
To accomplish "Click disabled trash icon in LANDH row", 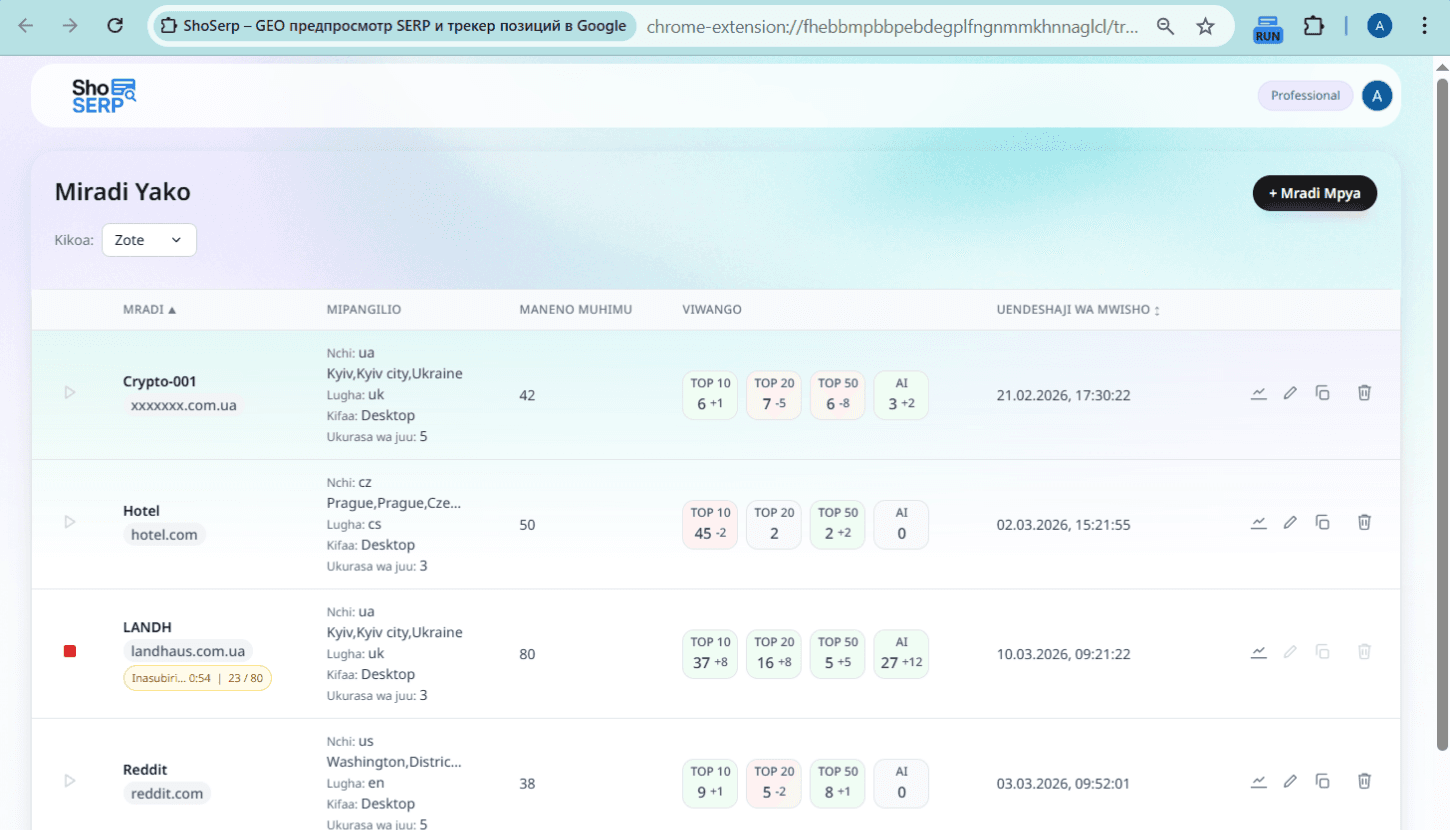I will coord(1364,652).
